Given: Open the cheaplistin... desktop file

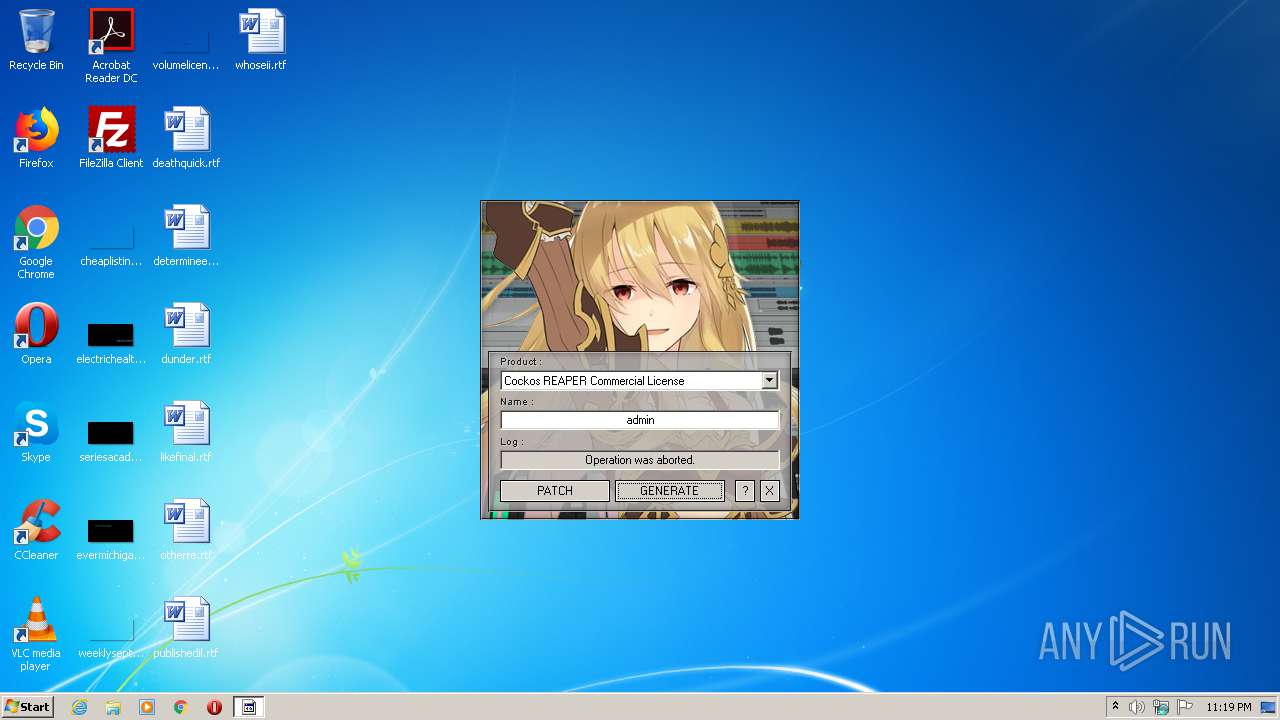Looking at the screenshot, I should [111, 242].
